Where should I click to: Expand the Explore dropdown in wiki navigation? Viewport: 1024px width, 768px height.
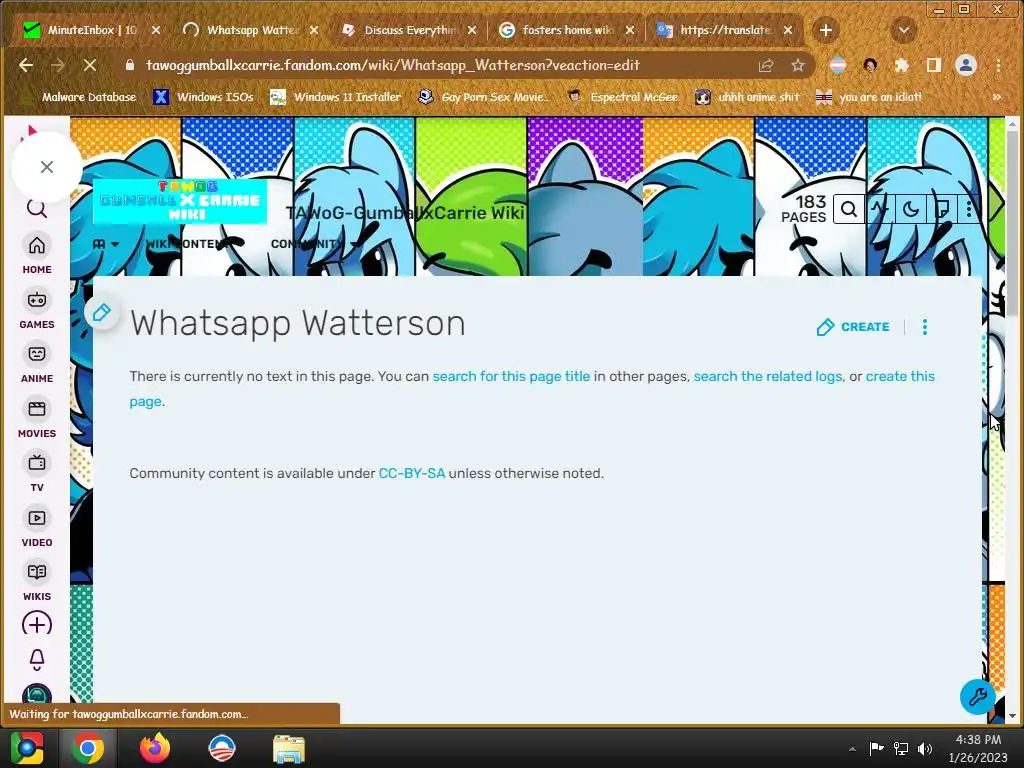tap(106, 244)
